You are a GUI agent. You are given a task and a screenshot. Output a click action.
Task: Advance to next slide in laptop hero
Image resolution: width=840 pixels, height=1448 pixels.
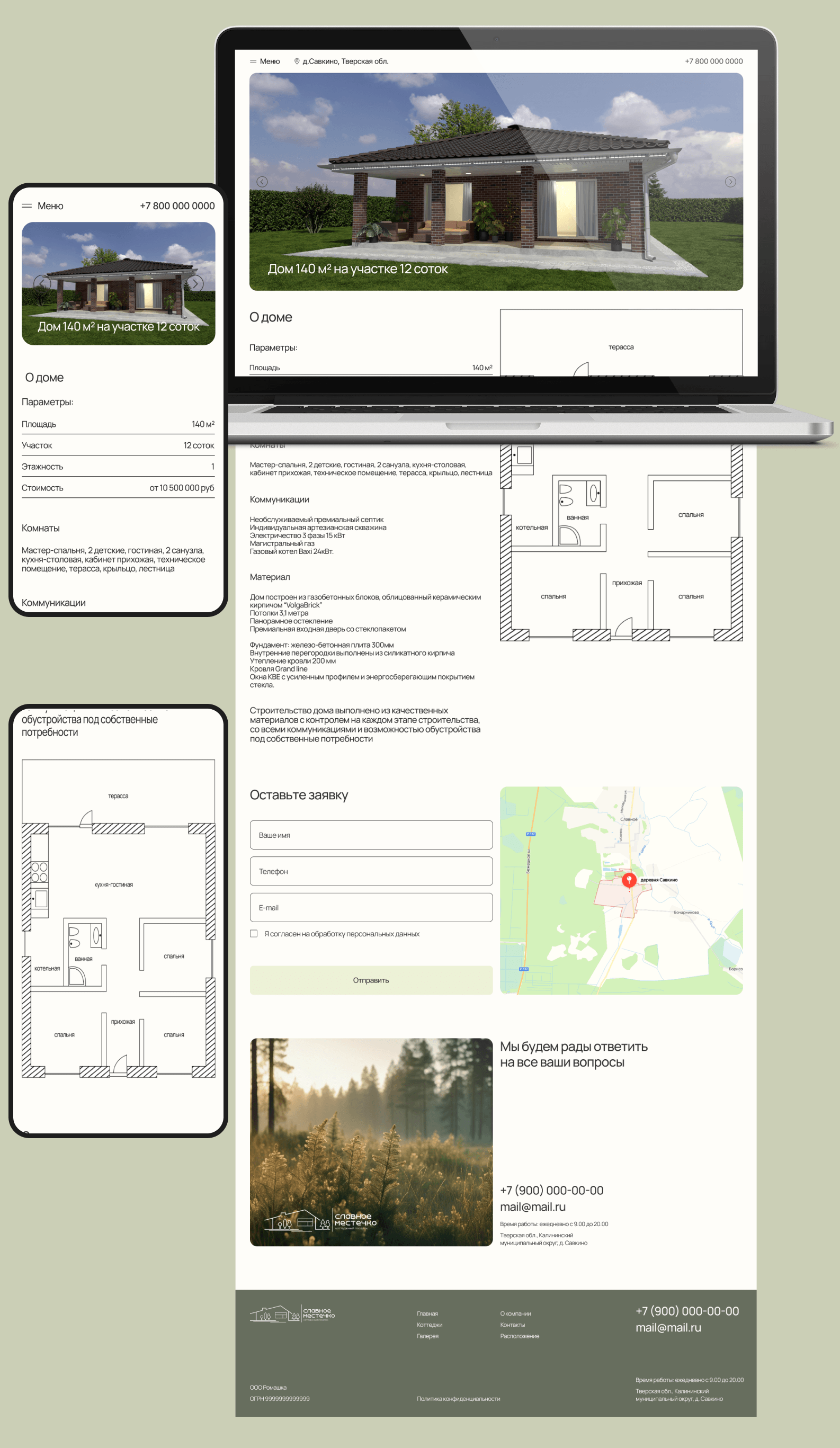click(730, 182)
